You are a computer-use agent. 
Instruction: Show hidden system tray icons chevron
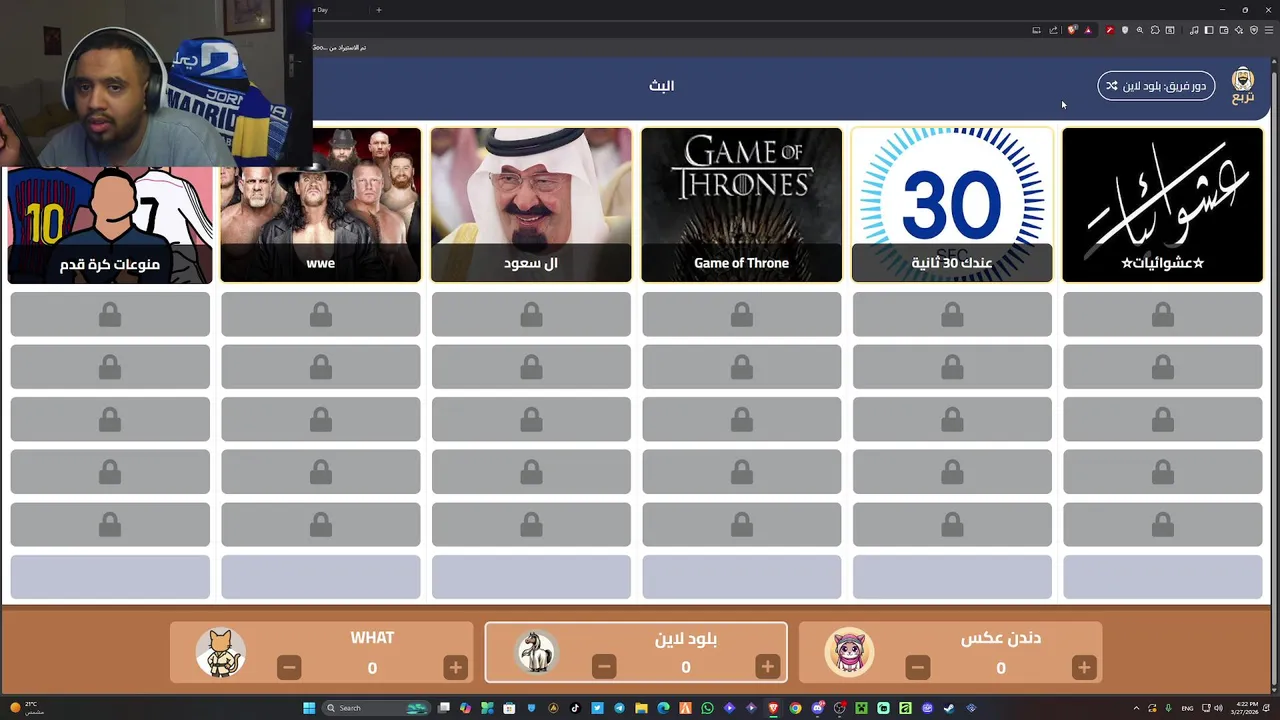[x=1136, y=708]
